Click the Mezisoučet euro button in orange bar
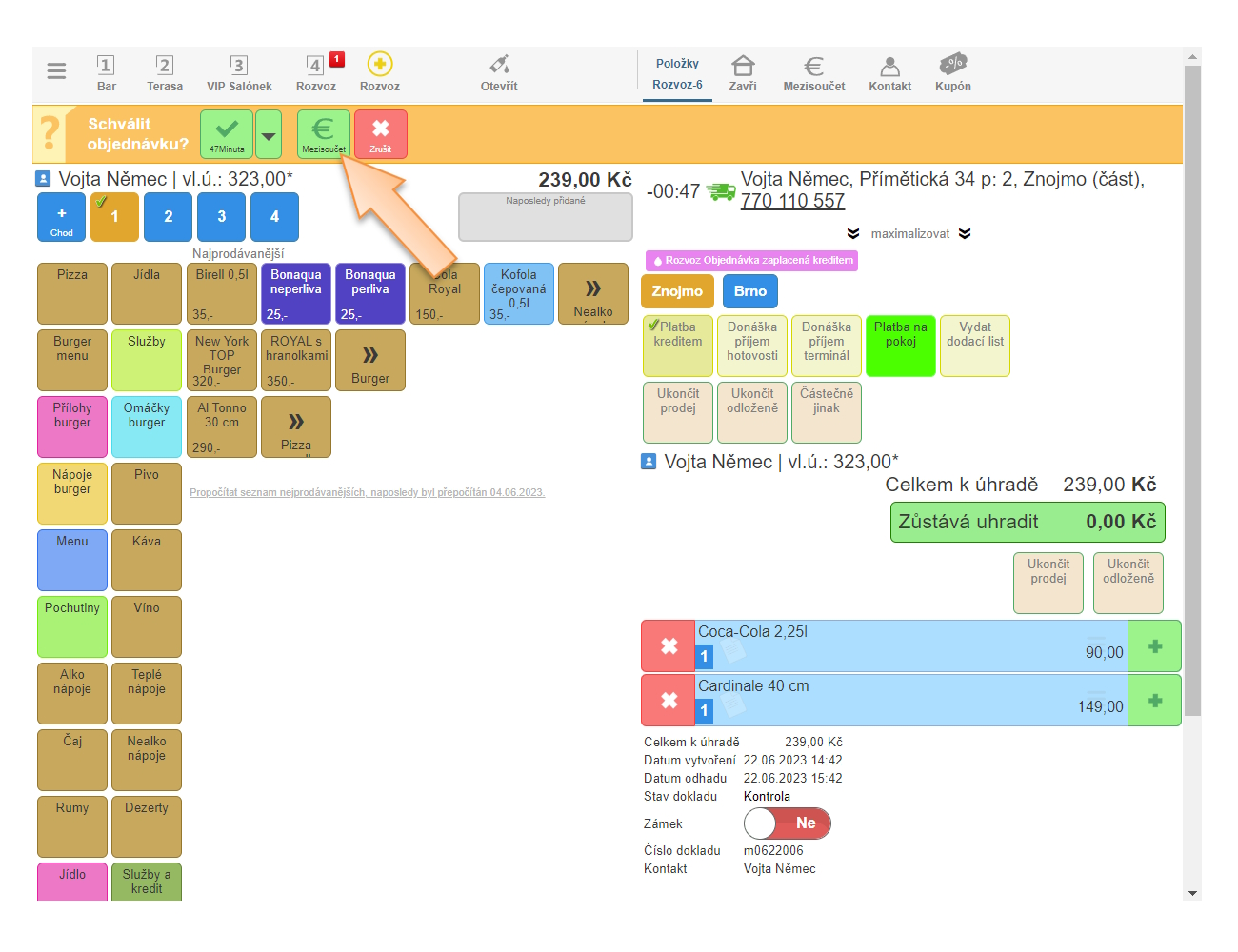Viewport: 1238px width, 952px height. (x=324, y=134)
